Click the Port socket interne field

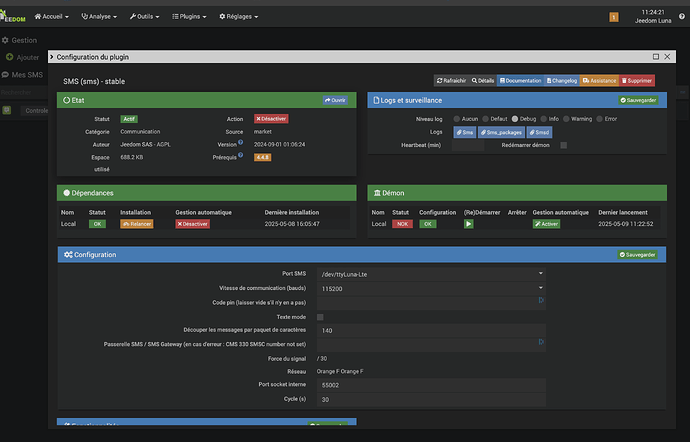(431, 385)
